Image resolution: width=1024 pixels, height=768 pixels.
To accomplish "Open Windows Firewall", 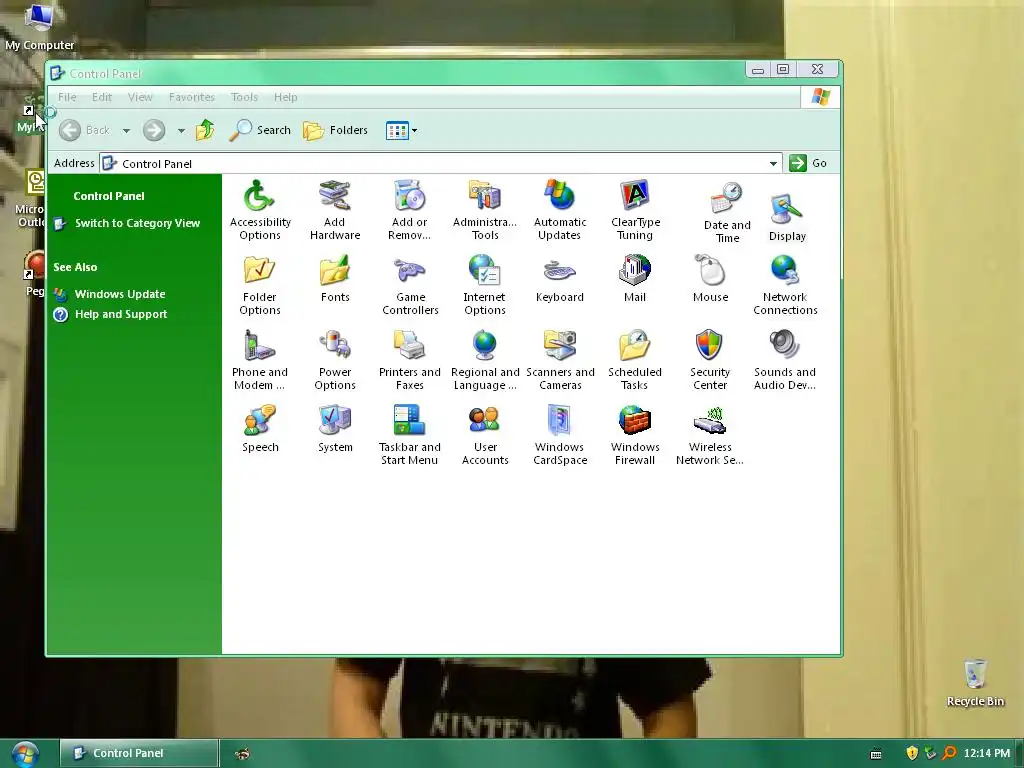I will (635, 435).
